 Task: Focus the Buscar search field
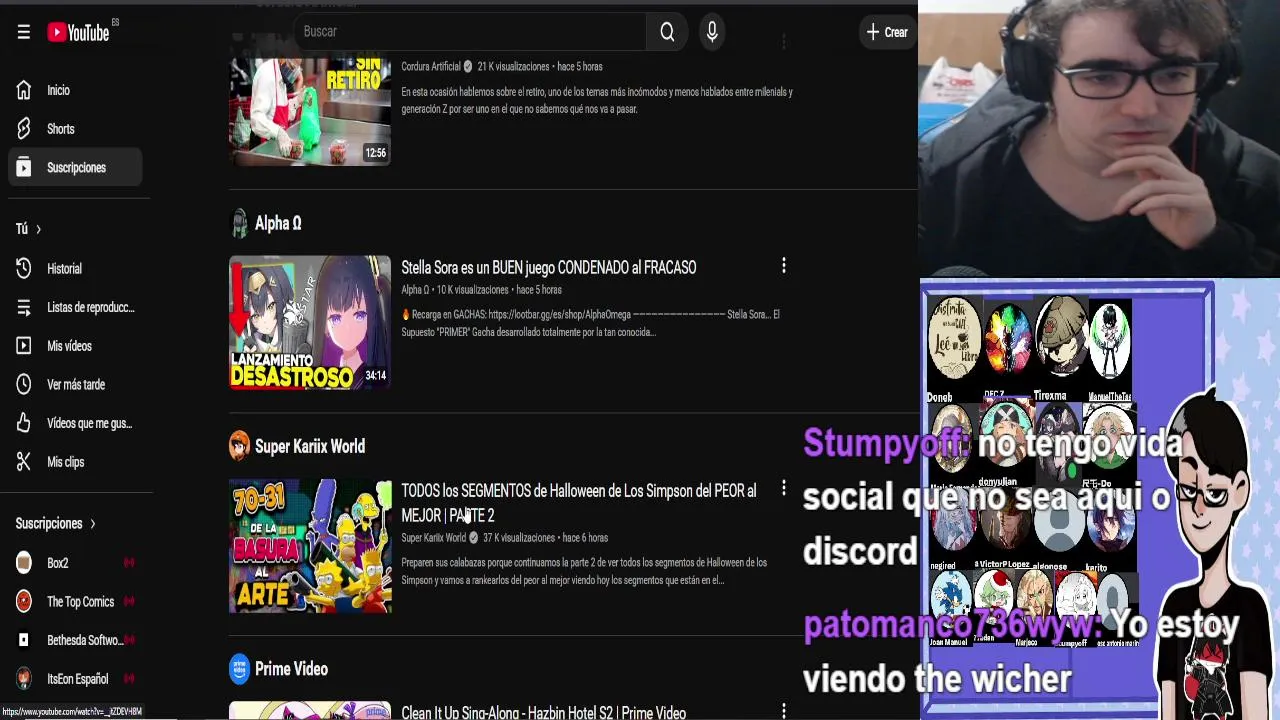[470, 32]
